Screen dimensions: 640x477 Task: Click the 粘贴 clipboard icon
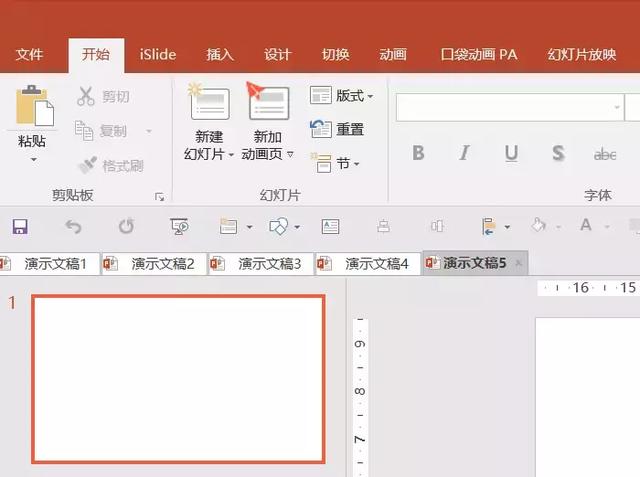pyautogui.click(x=35, y=106)
